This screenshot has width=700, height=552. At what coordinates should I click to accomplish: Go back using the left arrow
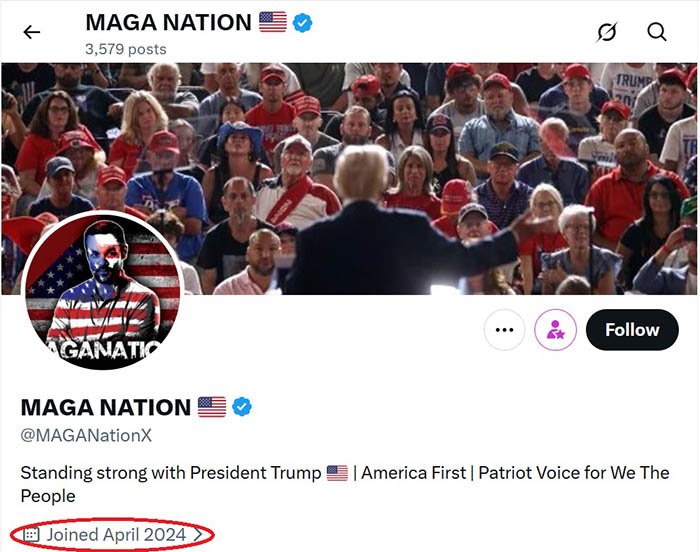[x=32, y=32]
